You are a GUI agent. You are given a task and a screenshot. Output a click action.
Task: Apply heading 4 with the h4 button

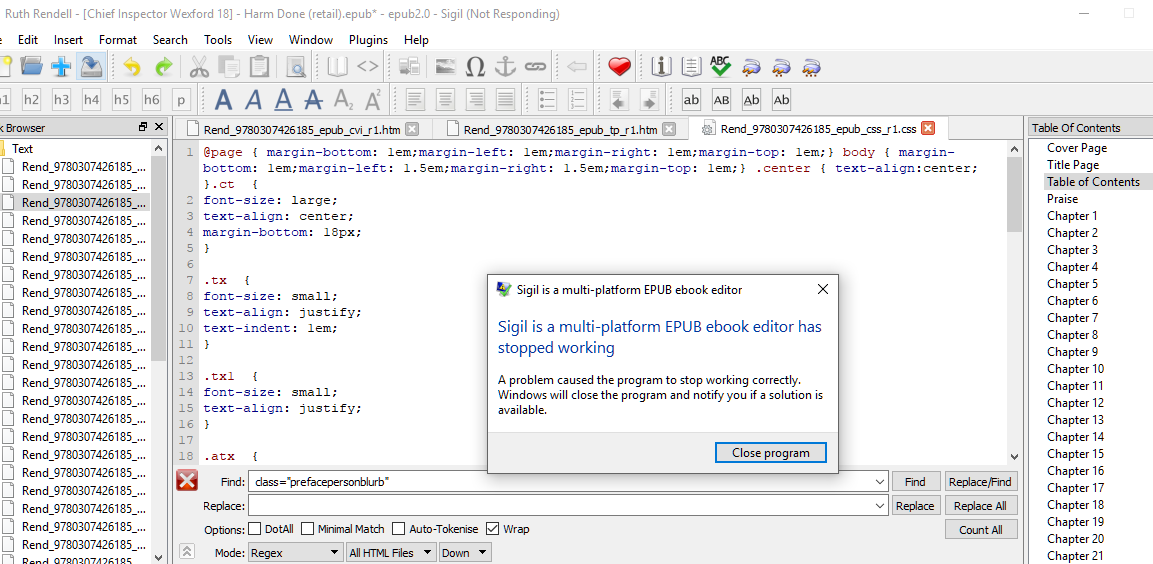pos(91,99)
